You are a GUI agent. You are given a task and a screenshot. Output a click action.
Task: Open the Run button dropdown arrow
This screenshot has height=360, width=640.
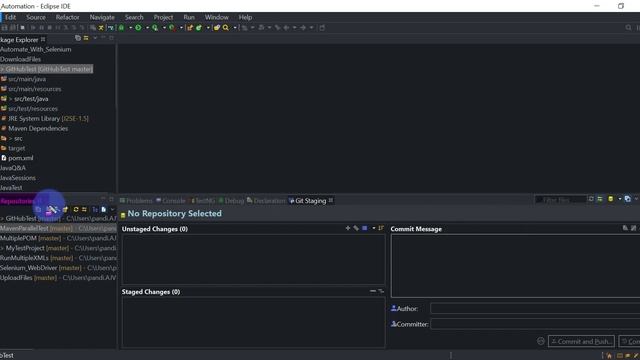[147, 28]
